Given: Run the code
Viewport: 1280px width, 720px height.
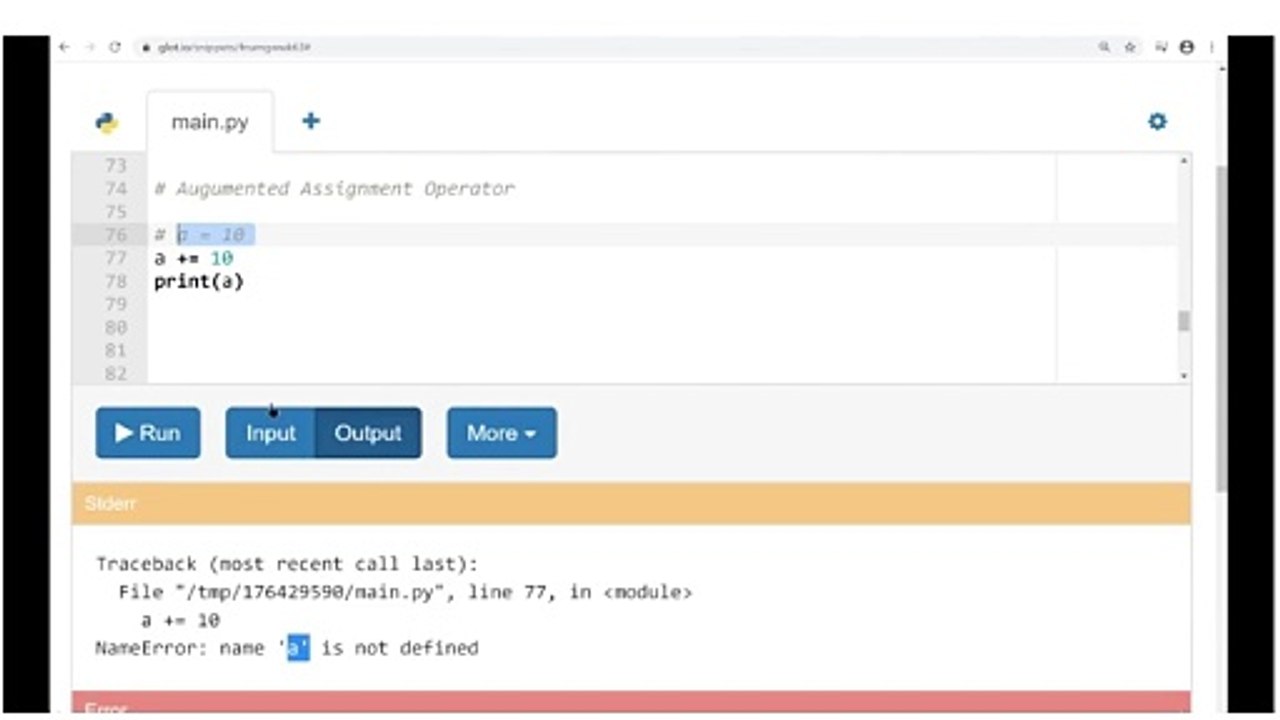Looking at the screenshot, I should [148, 433].
